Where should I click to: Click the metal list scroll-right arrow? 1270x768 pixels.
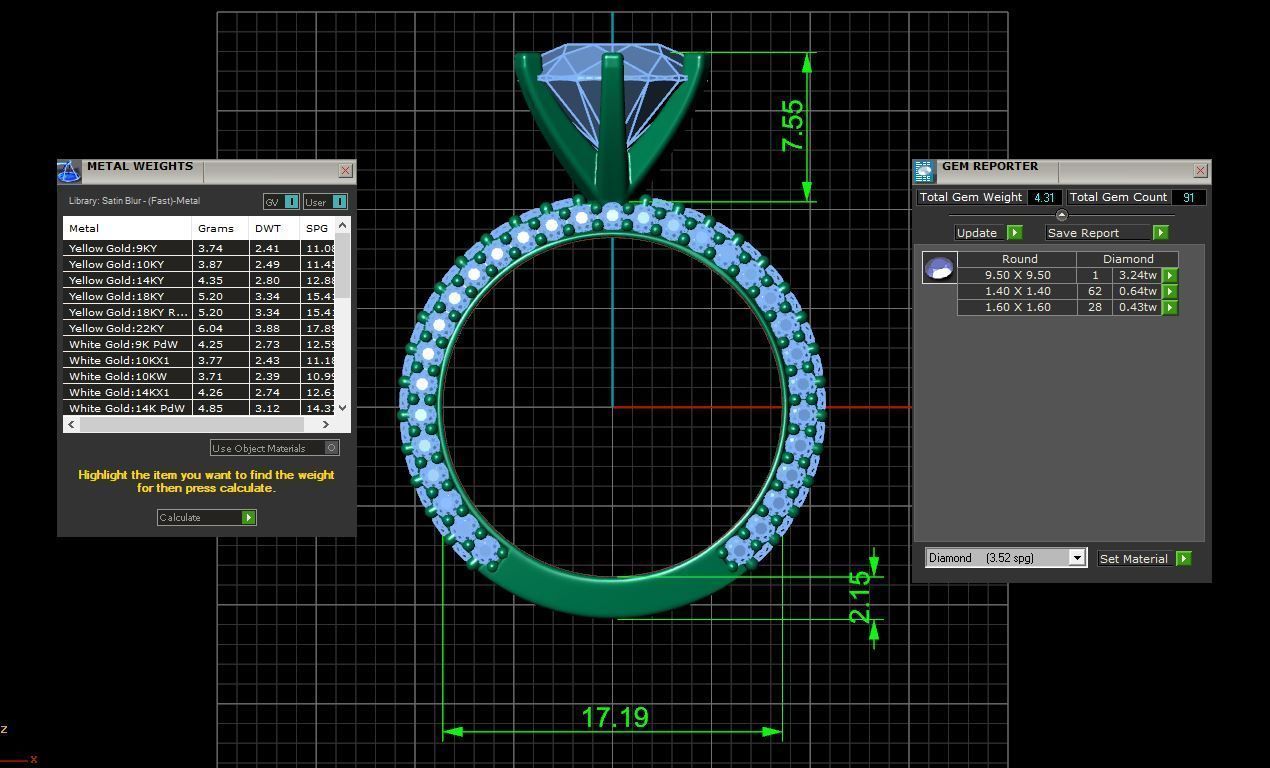(x=326, y=424)
